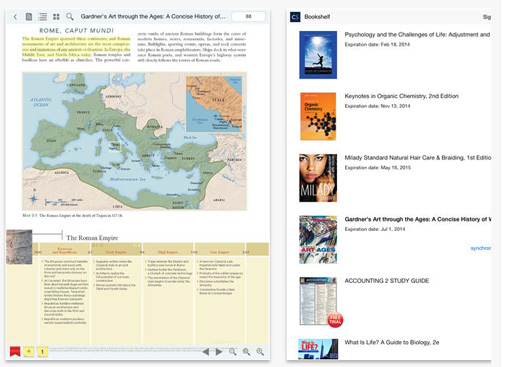Open the Milady book cover
520x367 pixels.
pyautogui.click(x=318, y=178)
